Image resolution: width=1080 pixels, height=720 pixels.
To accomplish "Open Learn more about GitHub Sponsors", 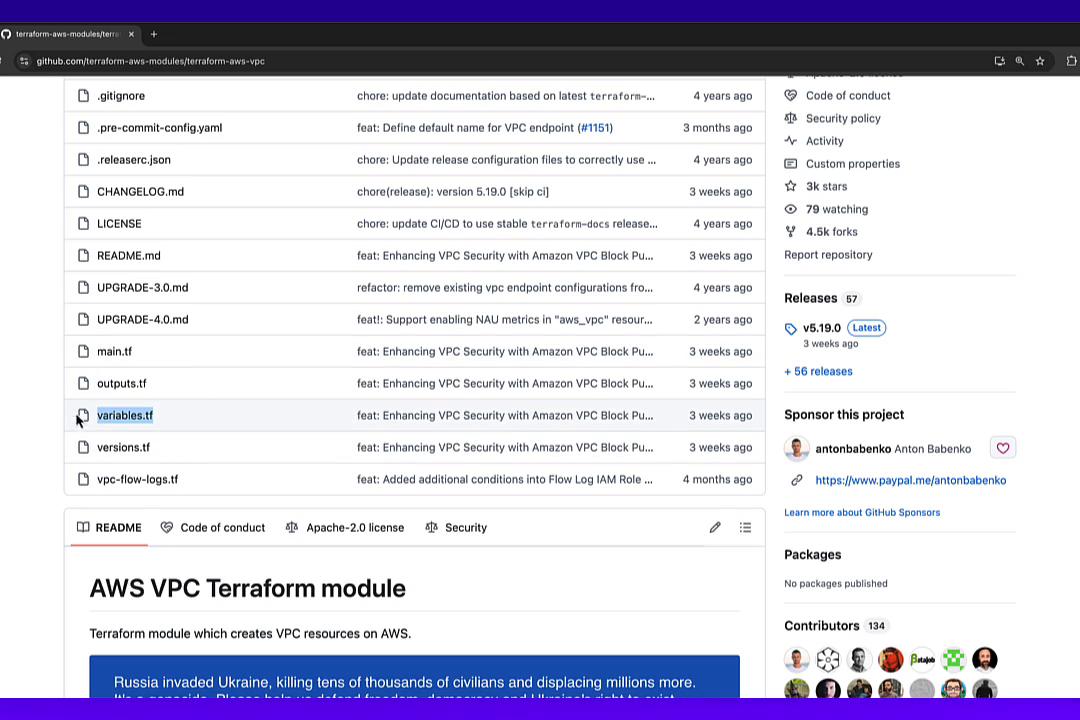I will (862, 513).
